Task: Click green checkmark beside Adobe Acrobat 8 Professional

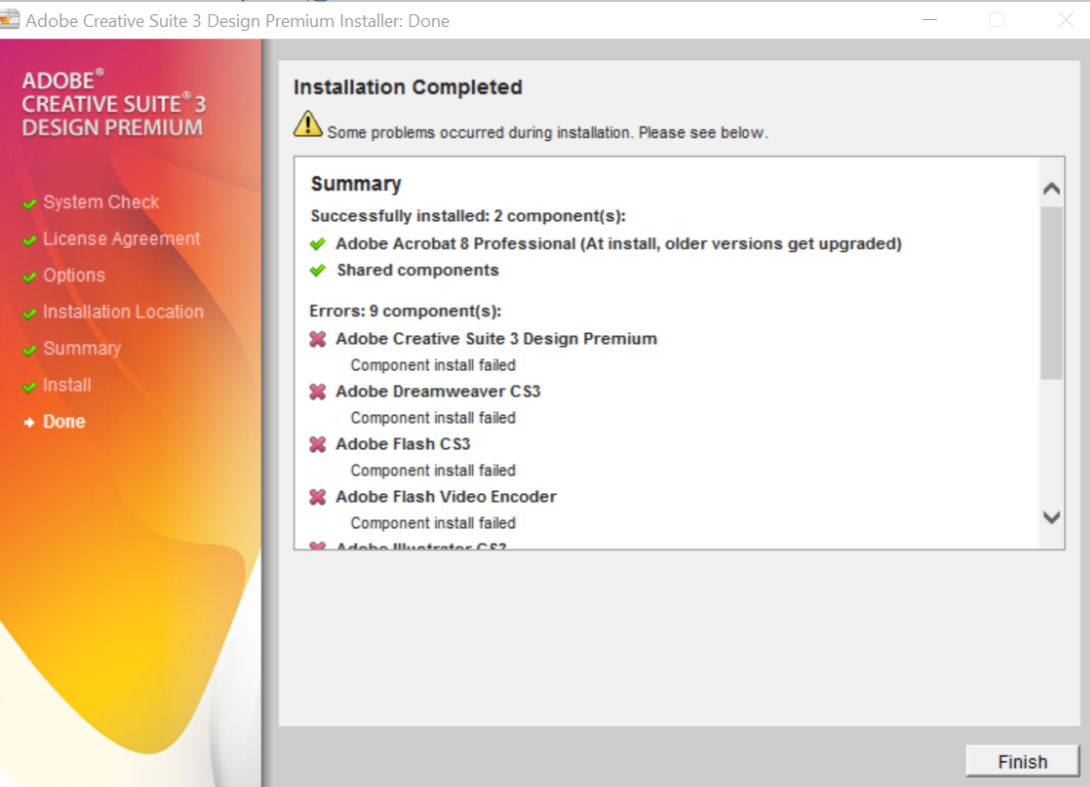Action: click(x=318, y=244)
